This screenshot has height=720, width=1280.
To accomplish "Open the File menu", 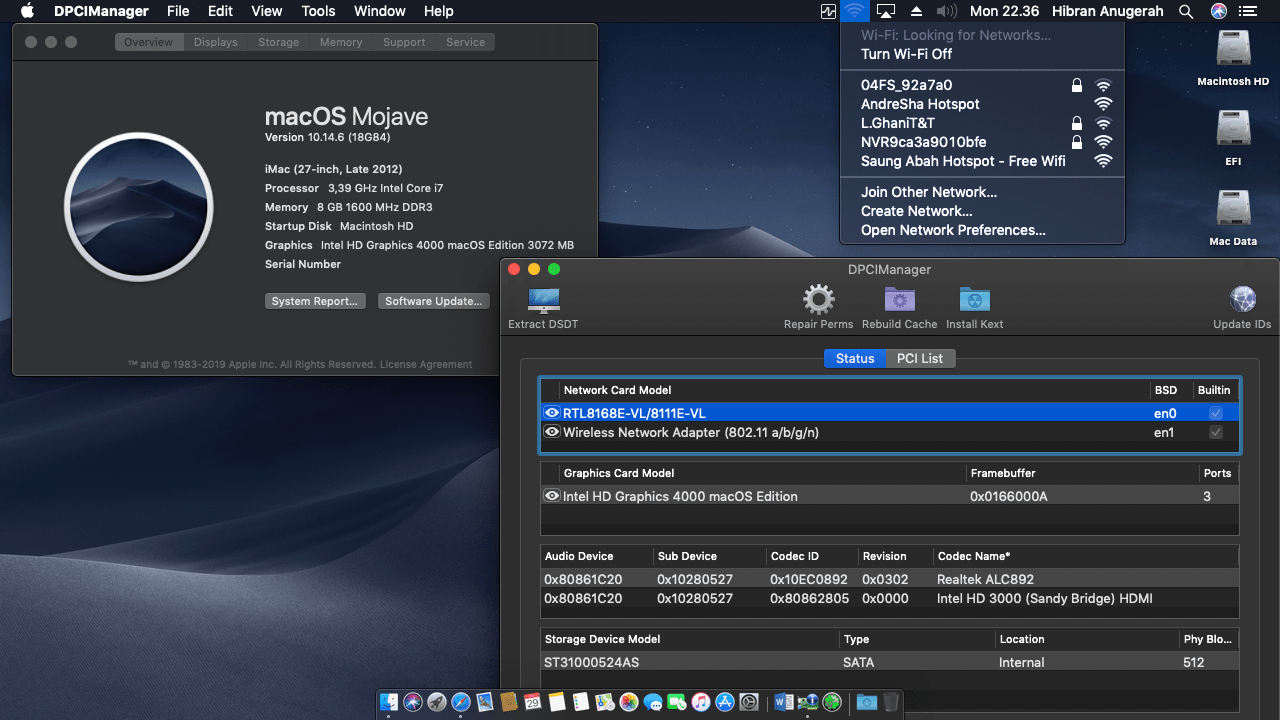I will (x=178, y=11).
